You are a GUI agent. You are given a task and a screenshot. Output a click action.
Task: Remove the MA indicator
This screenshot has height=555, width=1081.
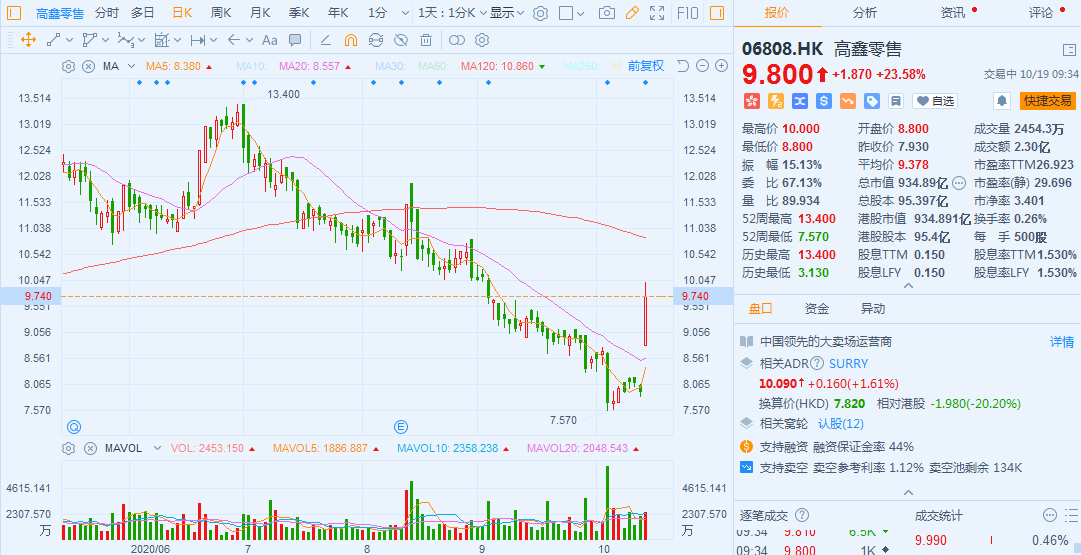coord(88,66)
